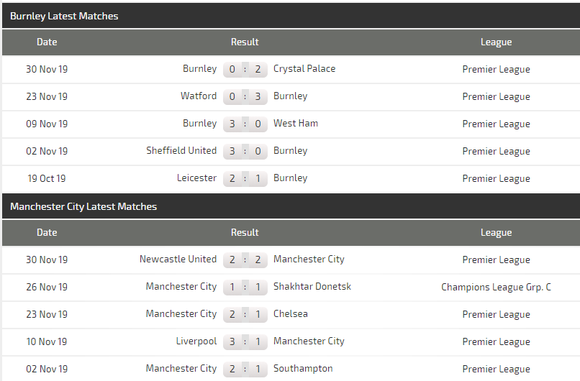Image resolution: width=580 pixels, height=381 pixels.
Task: Select the Sheffield United team name
Action: (181, 151)
